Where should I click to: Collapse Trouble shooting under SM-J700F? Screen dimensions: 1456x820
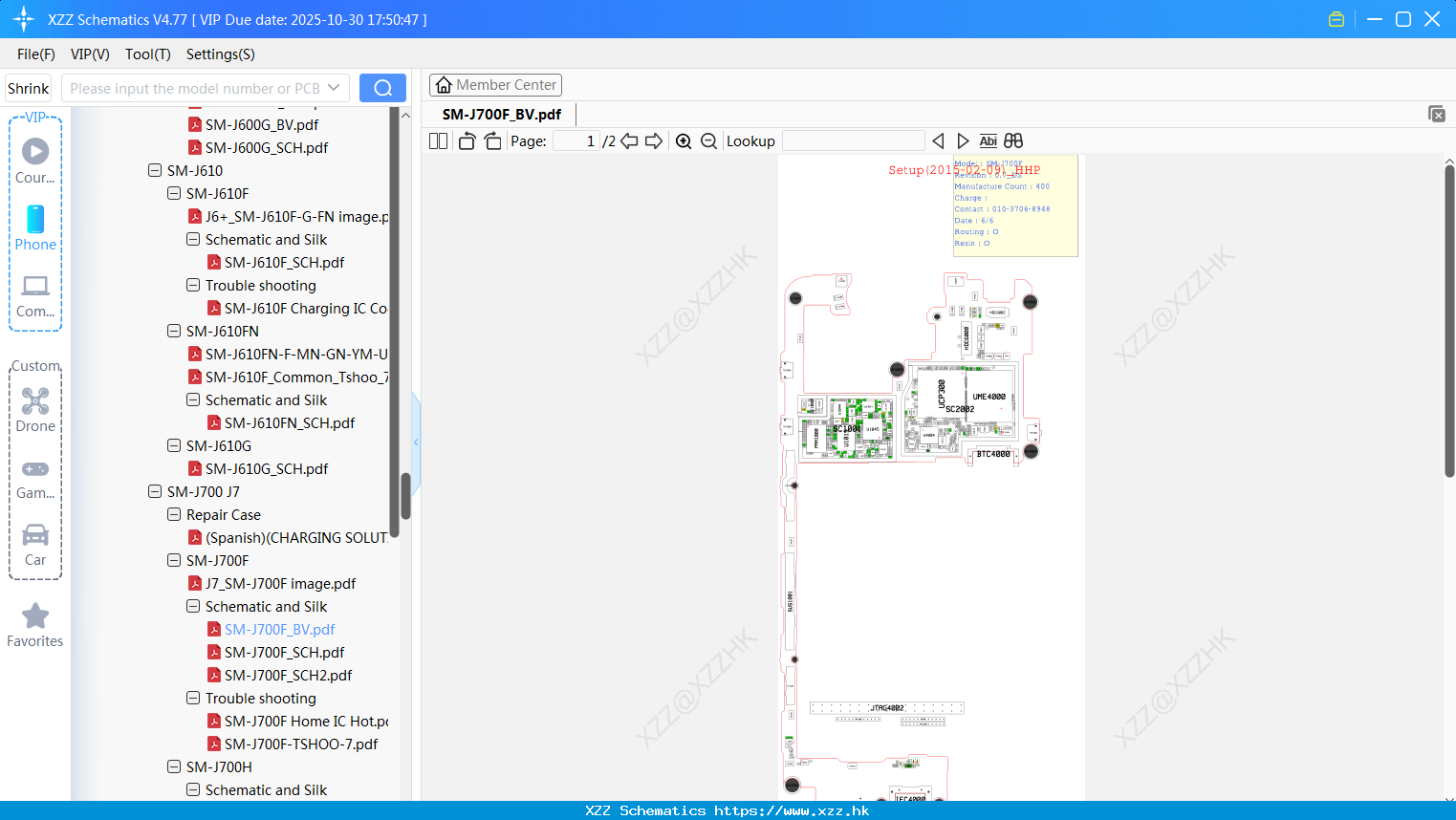click(193, 698)
